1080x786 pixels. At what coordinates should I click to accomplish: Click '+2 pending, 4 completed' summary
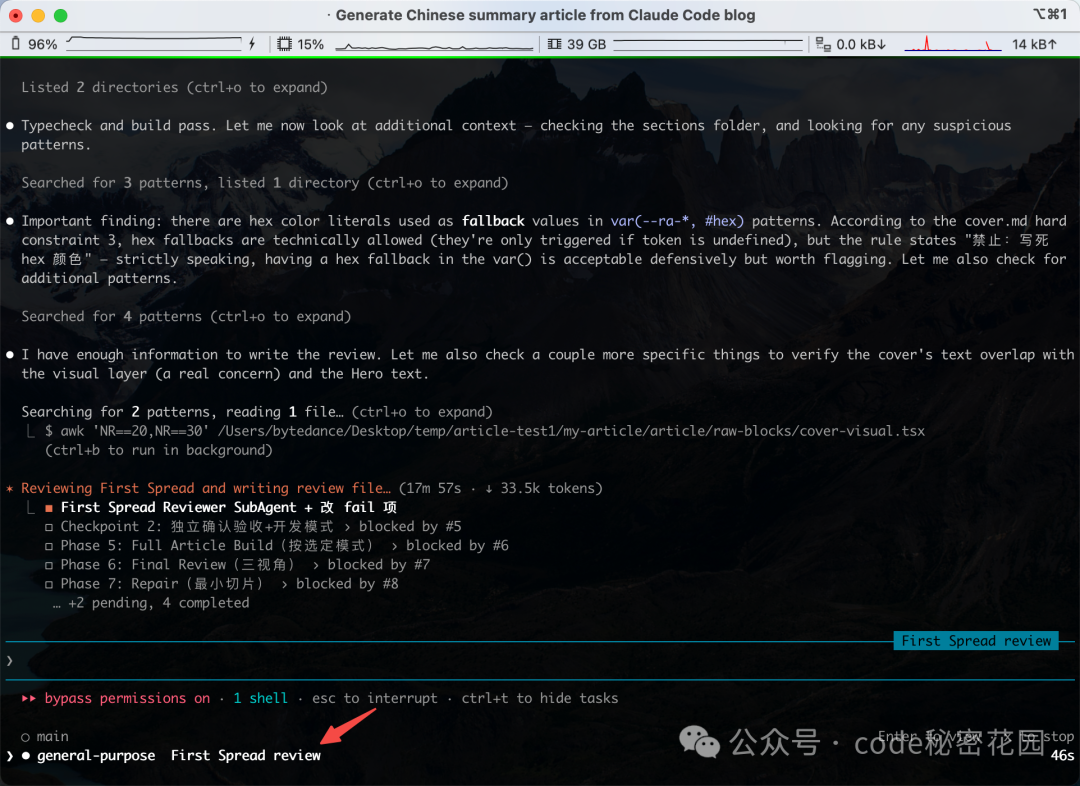pos(152,603)
